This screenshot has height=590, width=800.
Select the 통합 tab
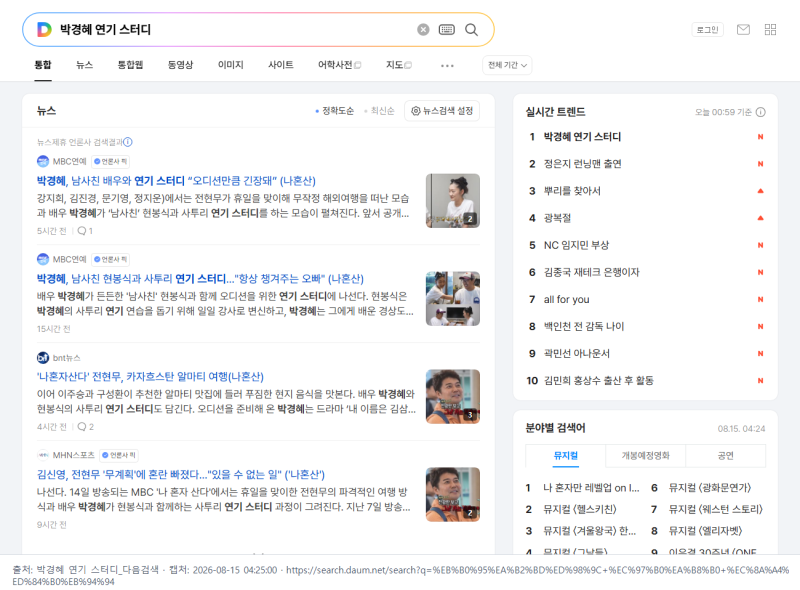coord(43,65)
